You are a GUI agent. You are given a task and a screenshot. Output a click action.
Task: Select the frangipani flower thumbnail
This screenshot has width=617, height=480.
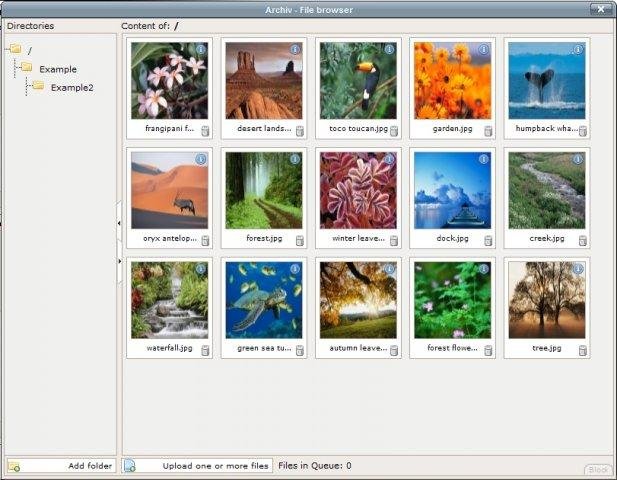pyautogui.click(x=169, y=81)
